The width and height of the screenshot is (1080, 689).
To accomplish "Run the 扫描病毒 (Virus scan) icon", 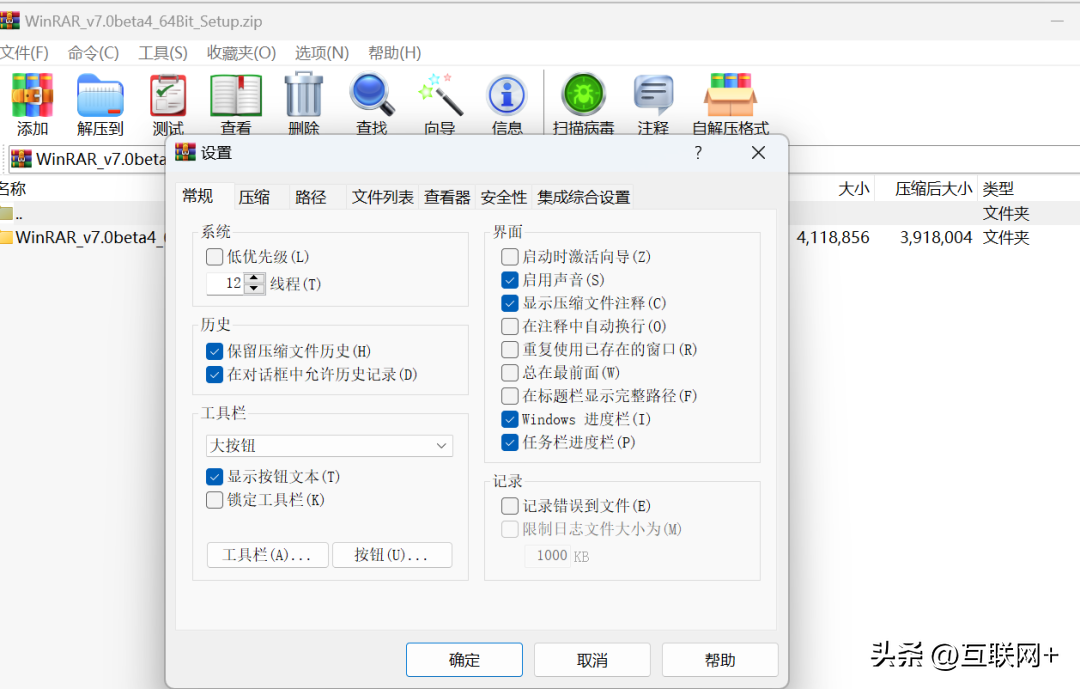I will click(x=583, y=94).
